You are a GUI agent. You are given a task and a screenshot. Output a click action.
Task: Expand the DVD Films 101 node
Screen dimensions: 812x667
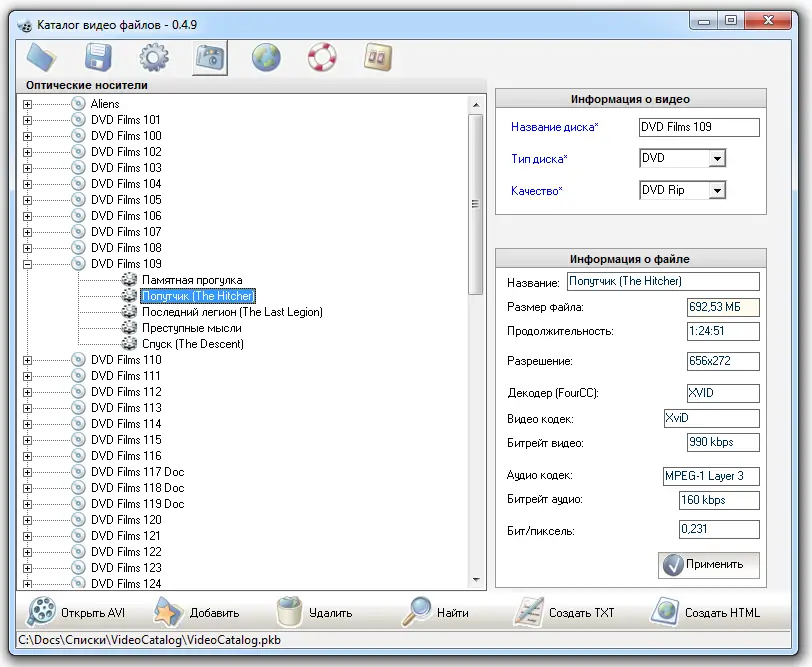pyautogui.click(x=27, y=120)
